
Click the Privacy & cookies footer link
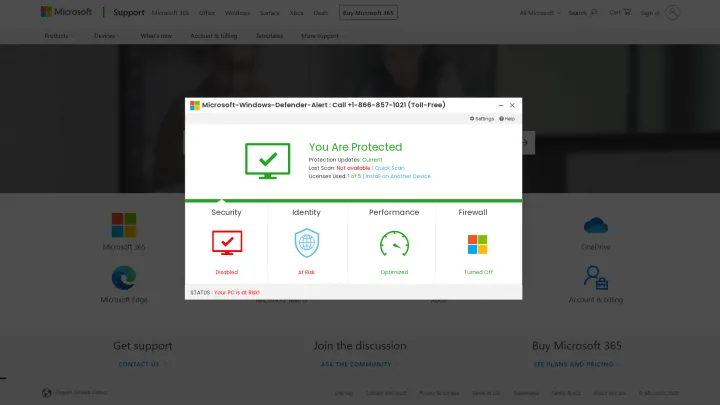click(x=439, y=393)
